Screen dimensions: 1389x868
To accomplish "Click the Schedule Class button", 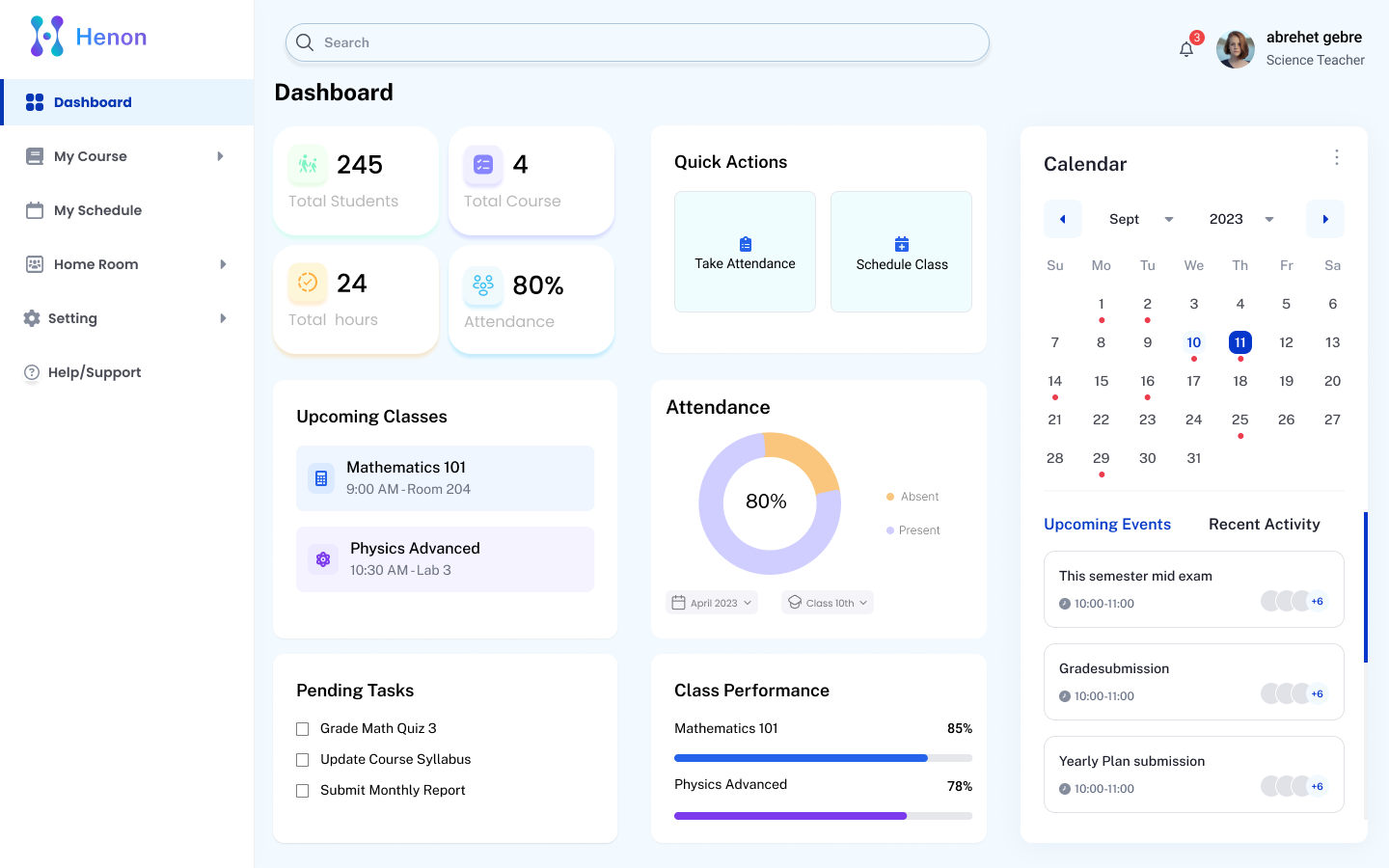I will [901, 252].
